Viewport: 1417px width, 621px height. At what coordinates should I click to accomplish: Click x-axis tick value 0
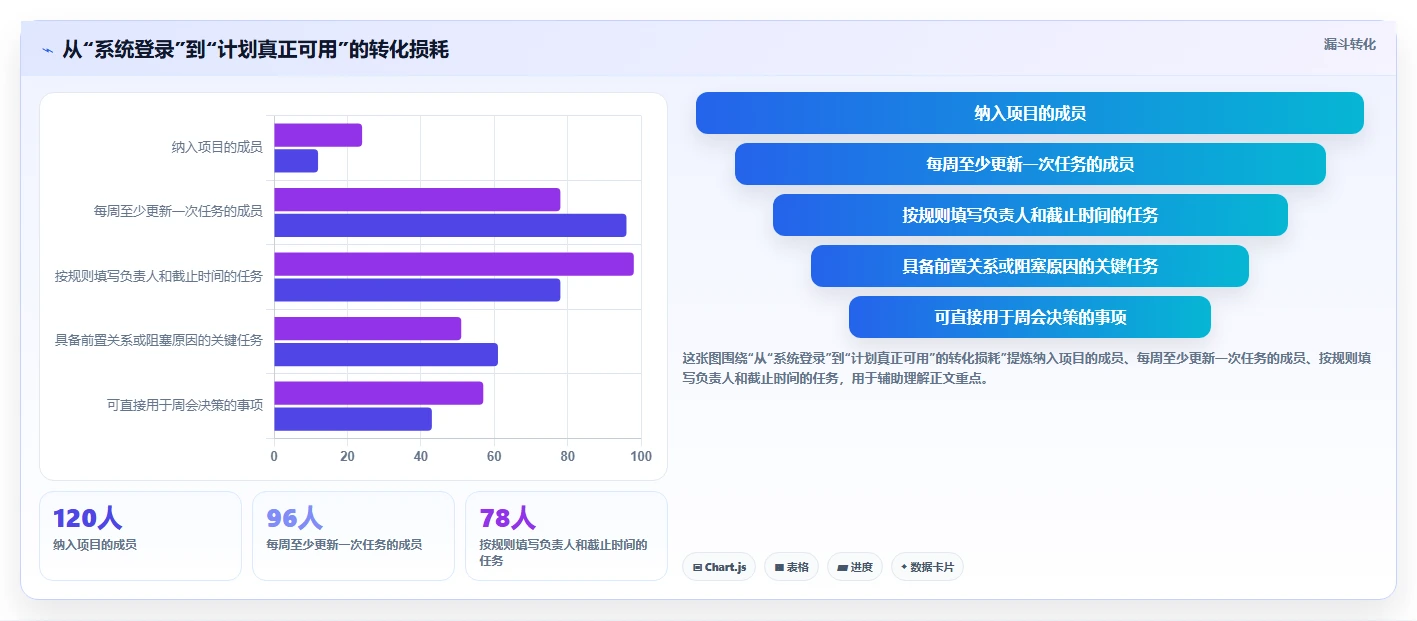(274, 456)
